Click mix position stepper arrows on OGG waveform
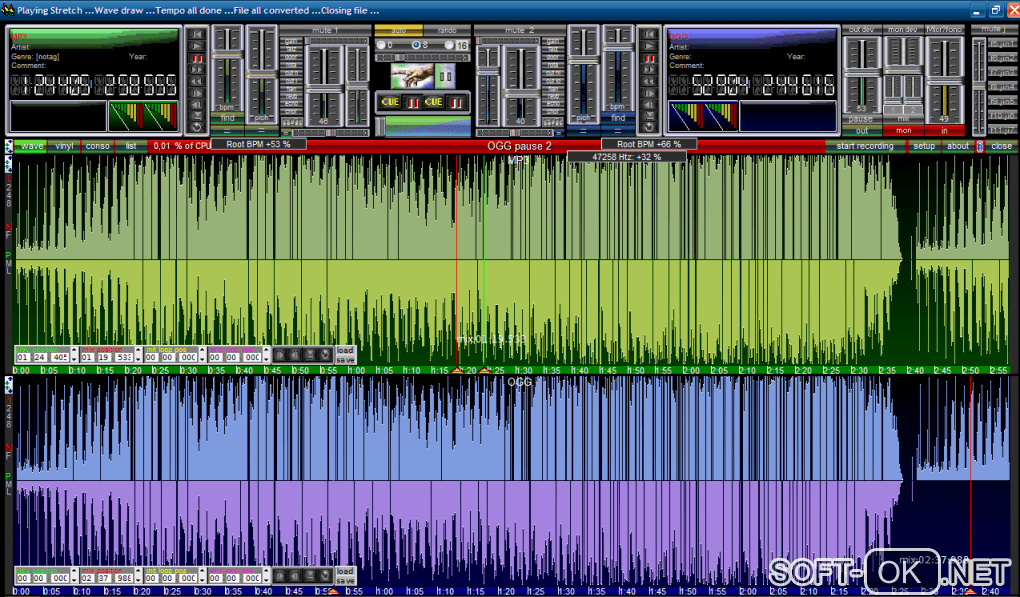The width and height of the screenshot is (1020, 597). 138,576
